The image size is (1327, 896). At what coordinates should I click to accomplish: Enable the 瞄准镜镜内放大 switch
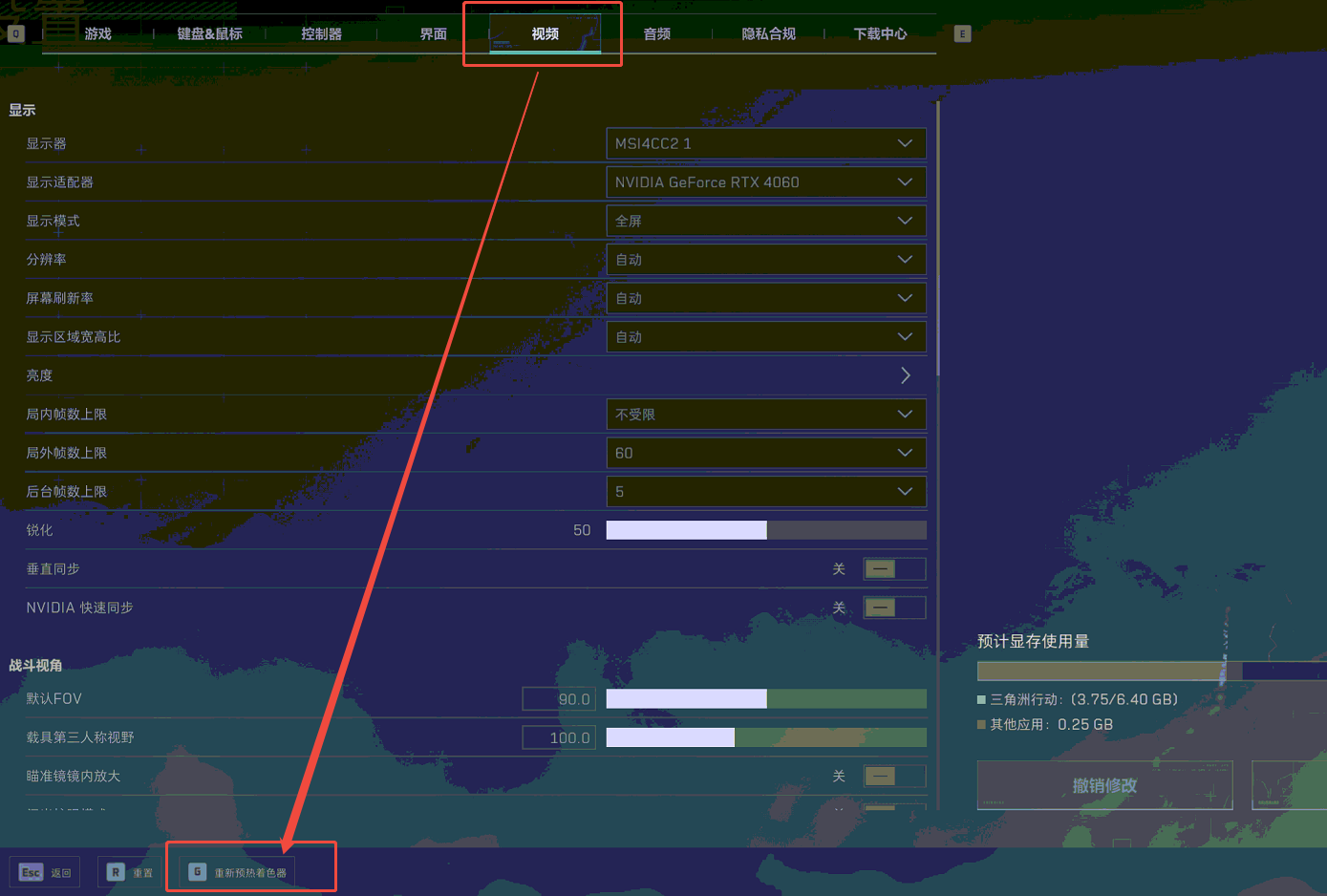tap(893, 776)
